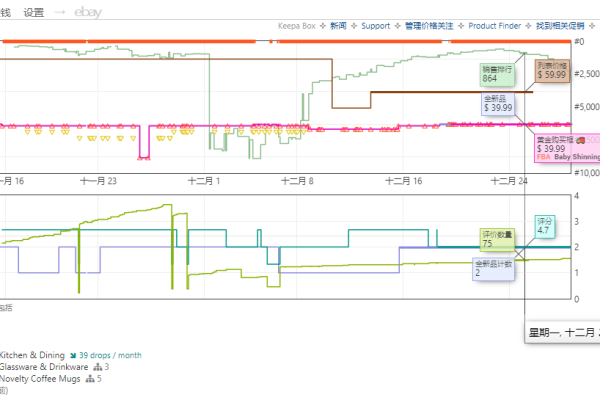Click the 十二月 16 date axis label

[x=404, y=181]
